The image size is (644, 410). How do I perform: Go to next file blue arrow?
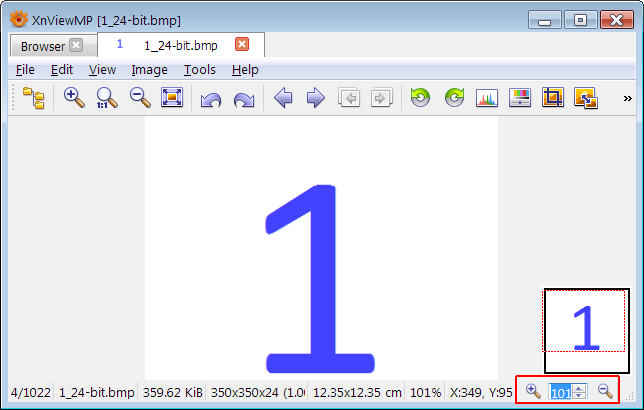click(315, 98)
